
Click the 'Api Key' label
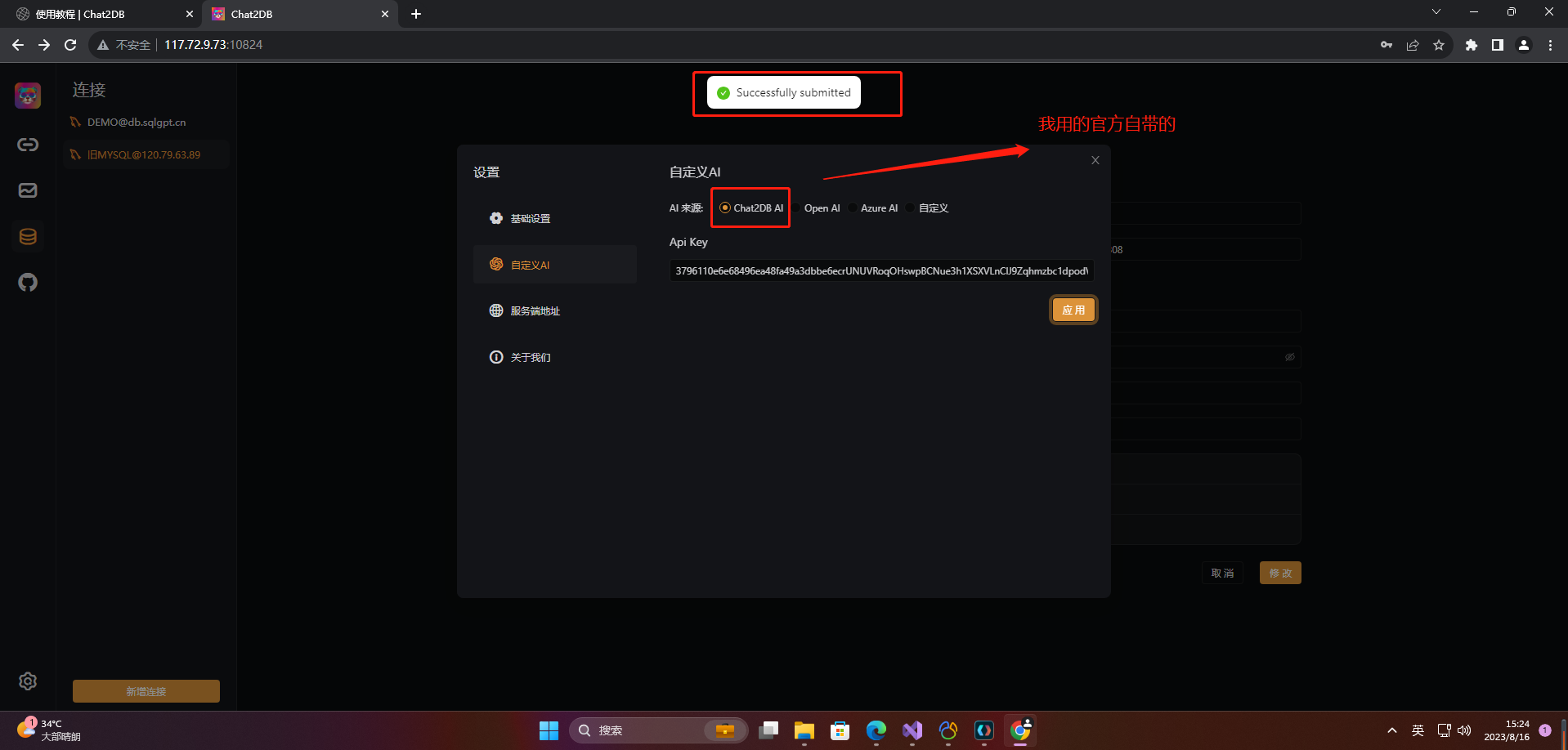pyautogui.click(x=688, y=243)
